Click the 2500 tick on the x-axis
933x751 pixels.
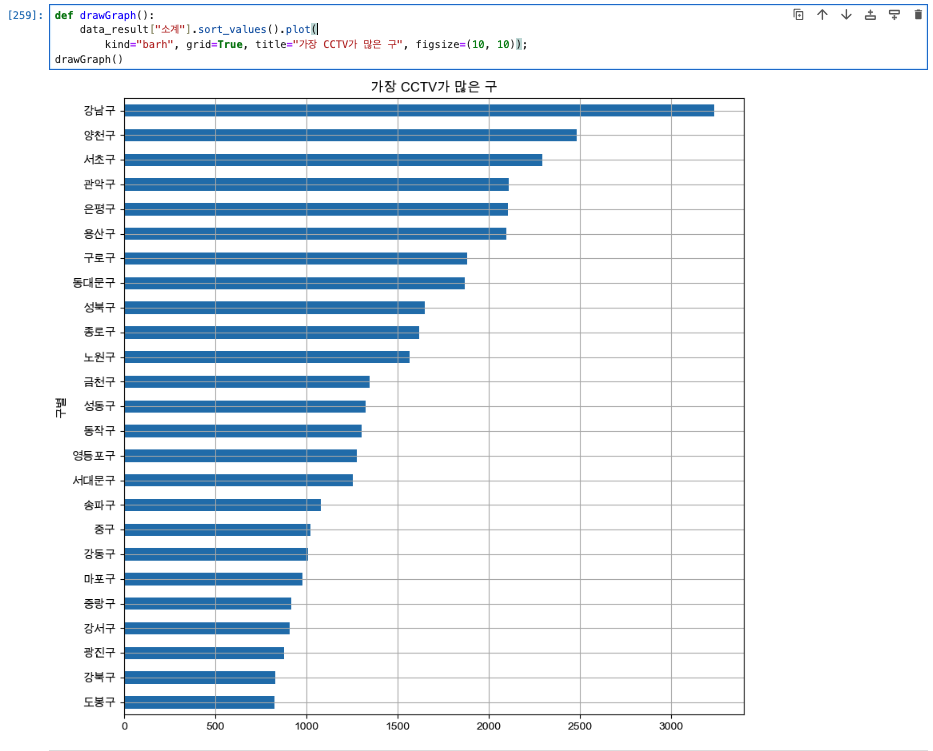(x=580, y=727)
